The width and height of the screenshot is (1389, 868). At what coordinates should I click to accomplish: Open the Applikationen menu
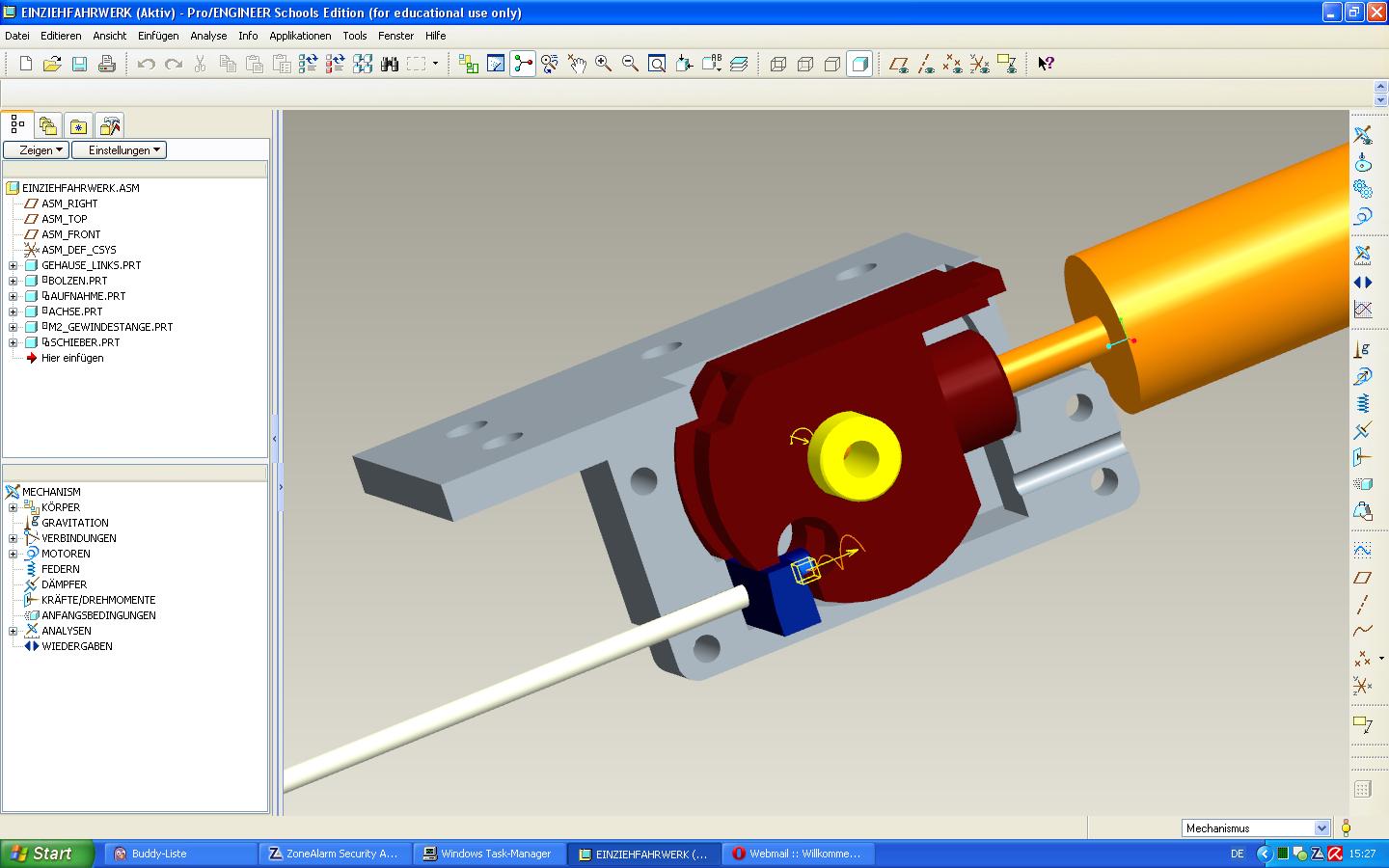click(x=300, y=36)
